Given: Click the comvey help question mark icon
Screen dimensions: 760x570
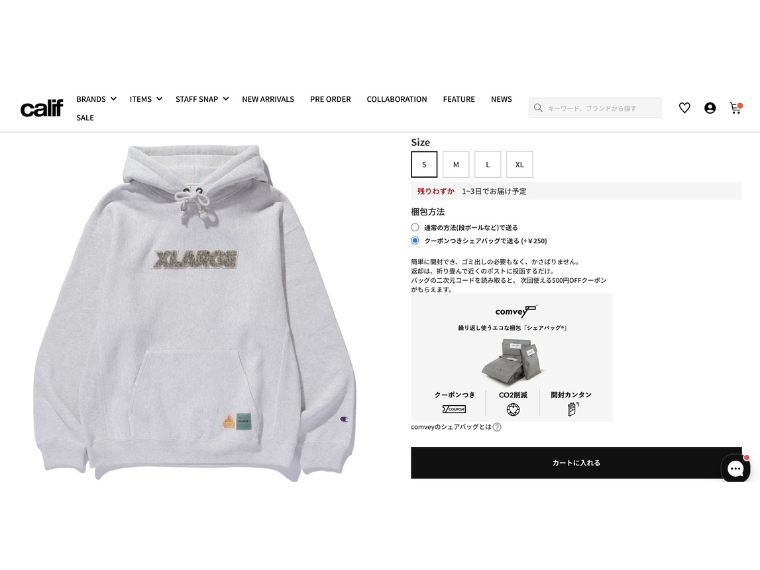Looking at the screenshot, I should point(497,427).
